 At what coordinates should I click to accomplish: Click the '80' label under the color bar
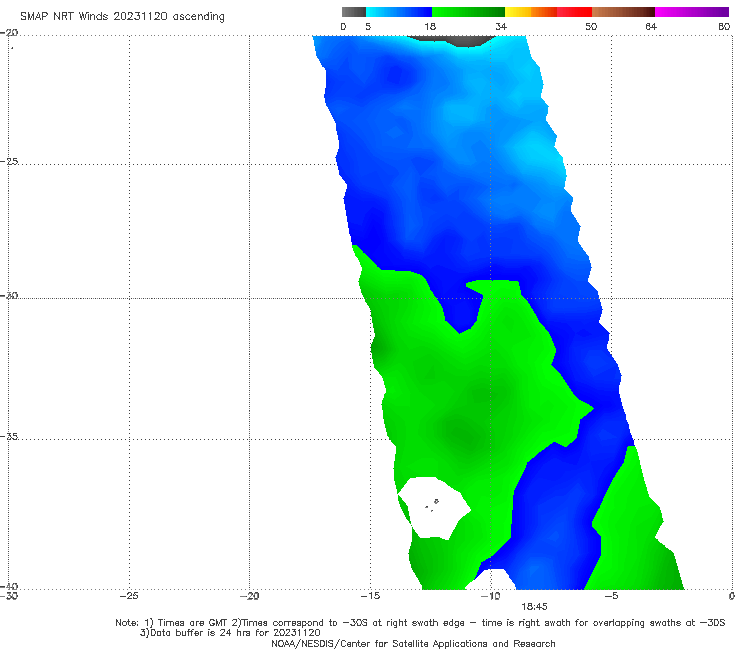pyautogui.click(x=724, y=26)
